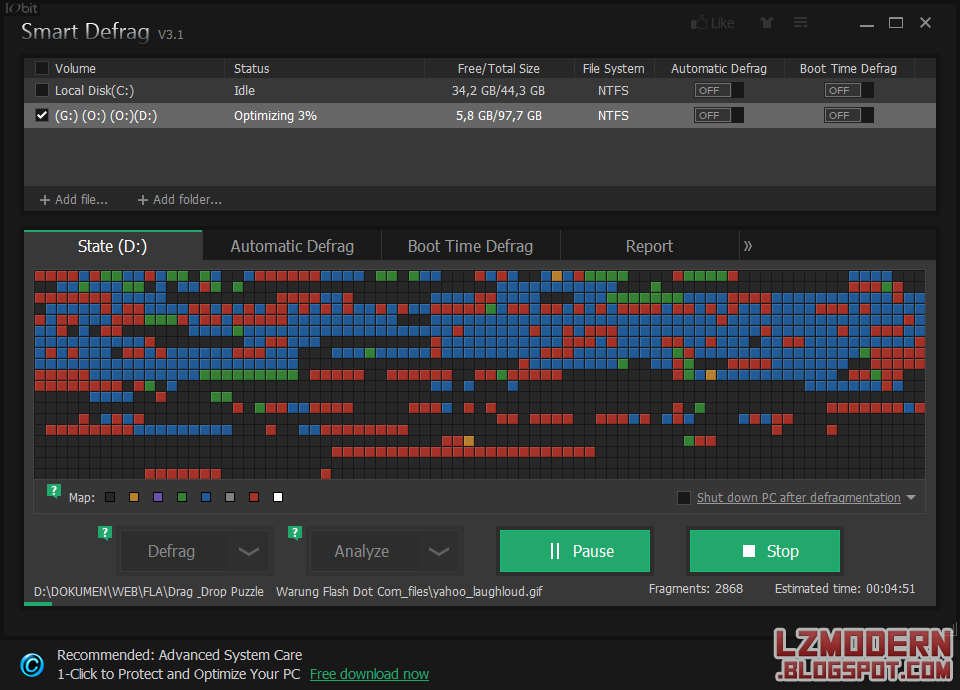Click the orange map legend swatch

134,497
